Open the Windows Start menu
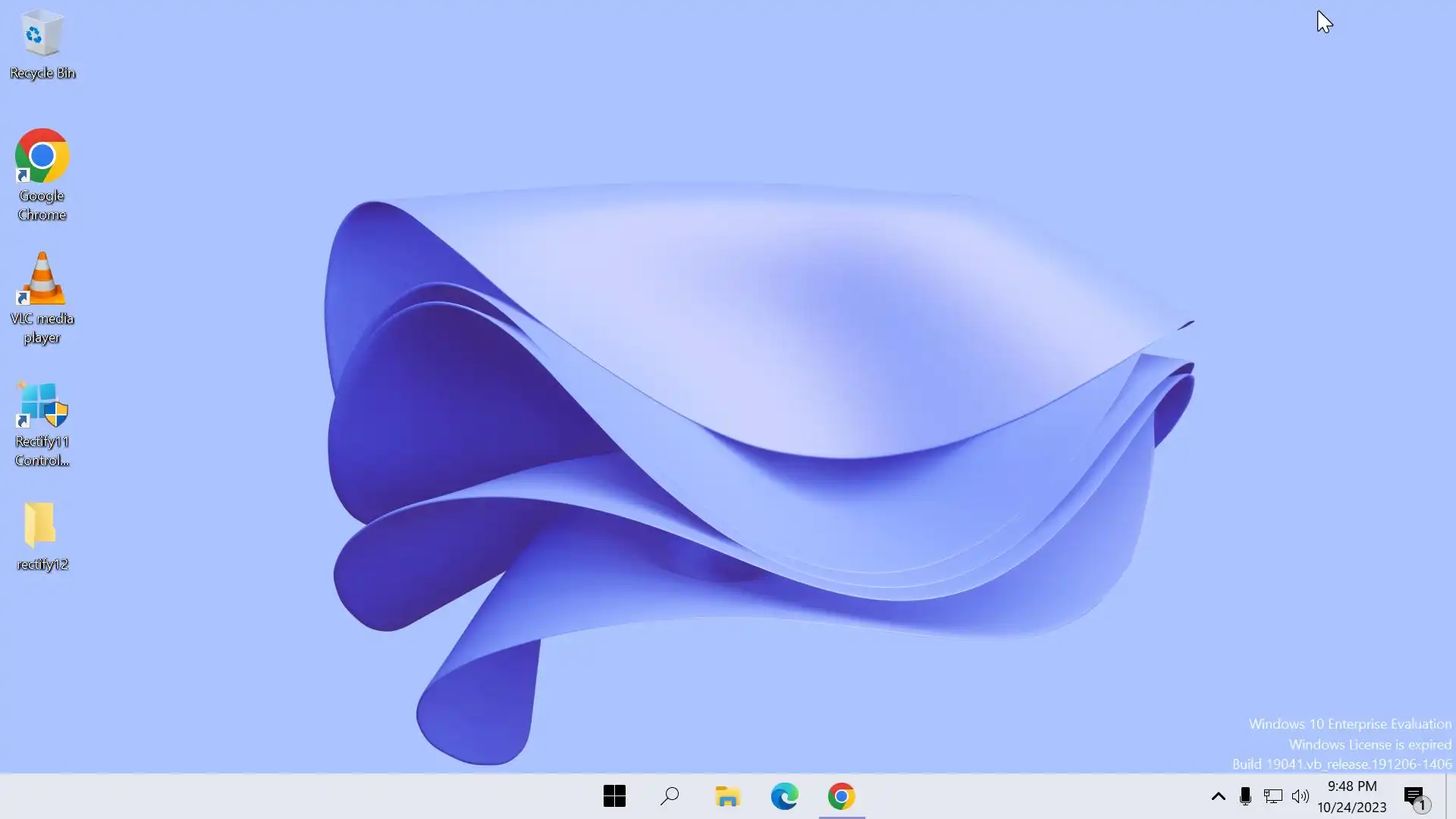 click(614, 796)
